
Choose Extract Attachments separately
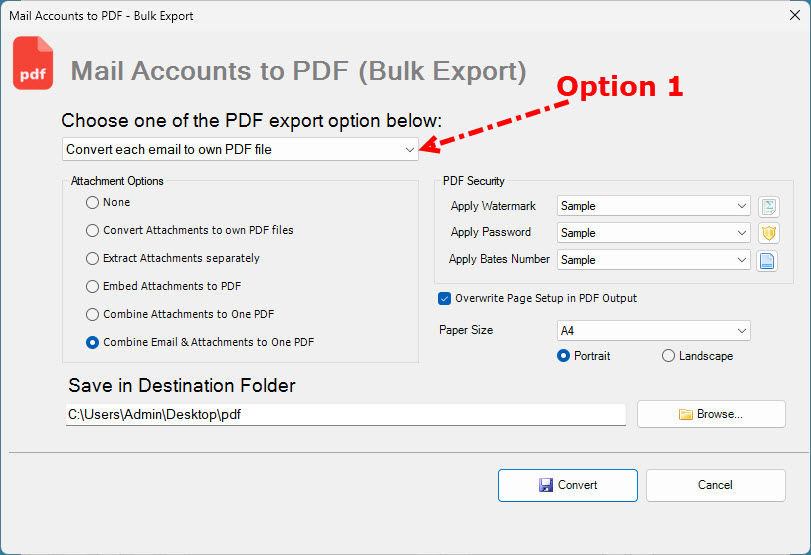(93, 258)
